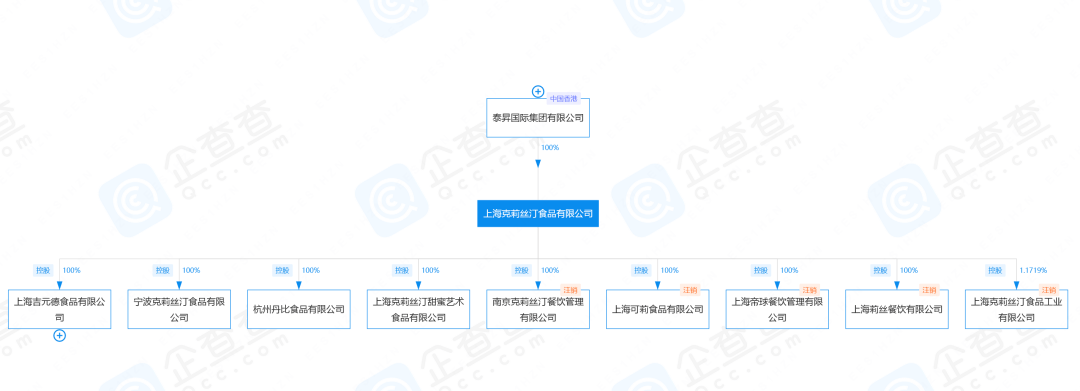The width and height of the screenshot is (1080, 391).
Task: Click 1.1719% share label
Action: coord(1033,271)
